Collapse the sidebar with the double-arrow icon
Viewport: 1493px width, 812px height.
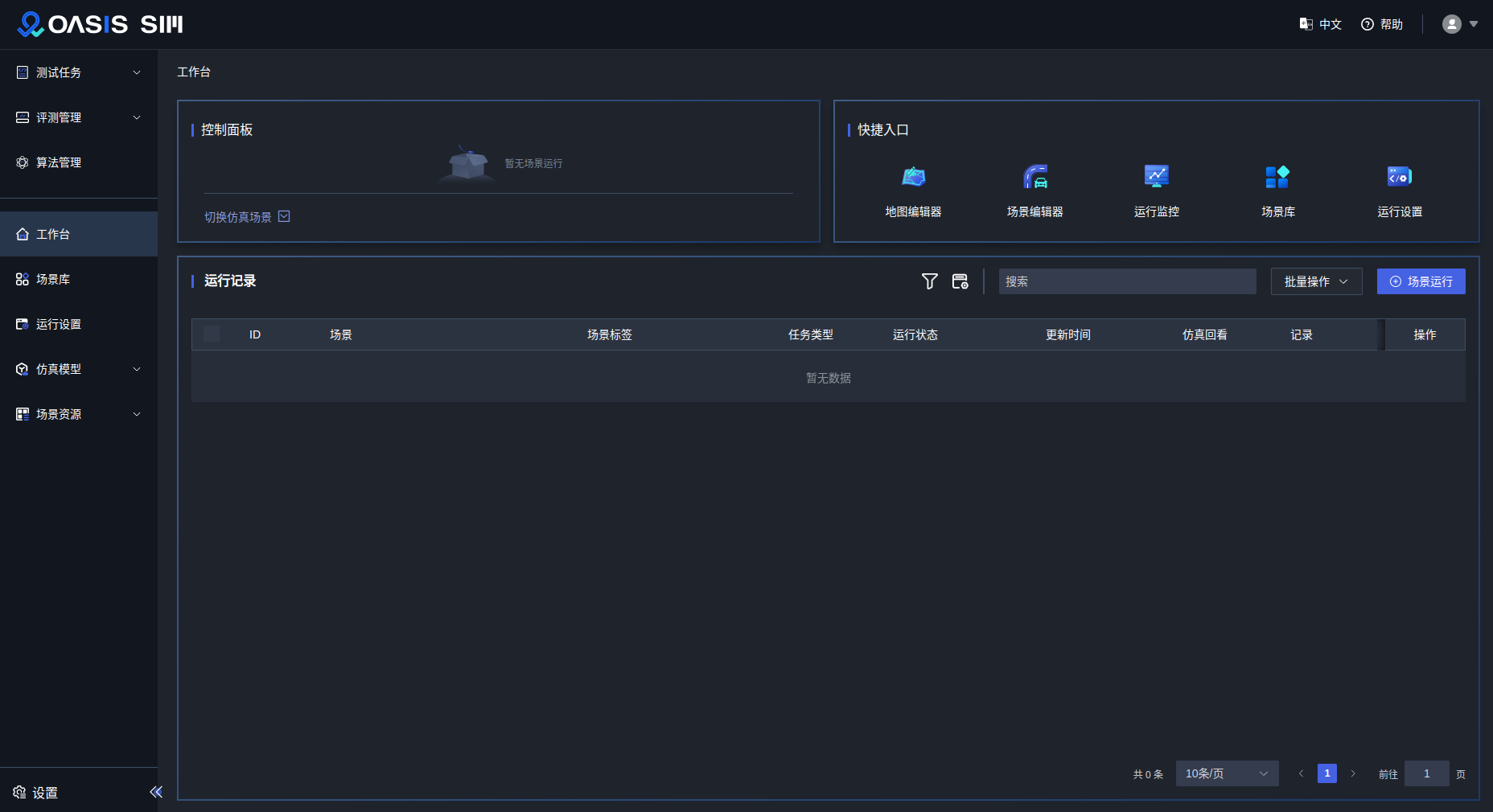156,792
